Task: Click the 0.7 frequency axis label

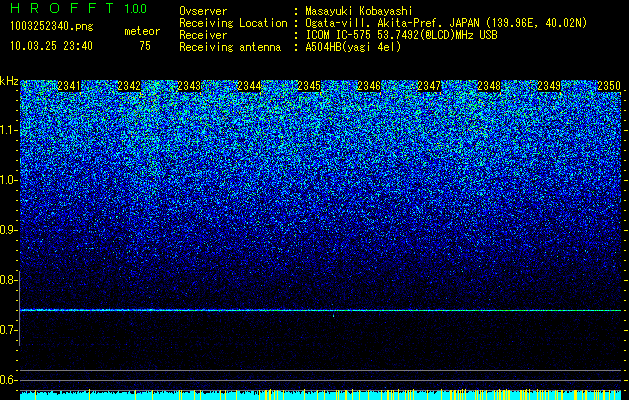Action: coord(8,330)
